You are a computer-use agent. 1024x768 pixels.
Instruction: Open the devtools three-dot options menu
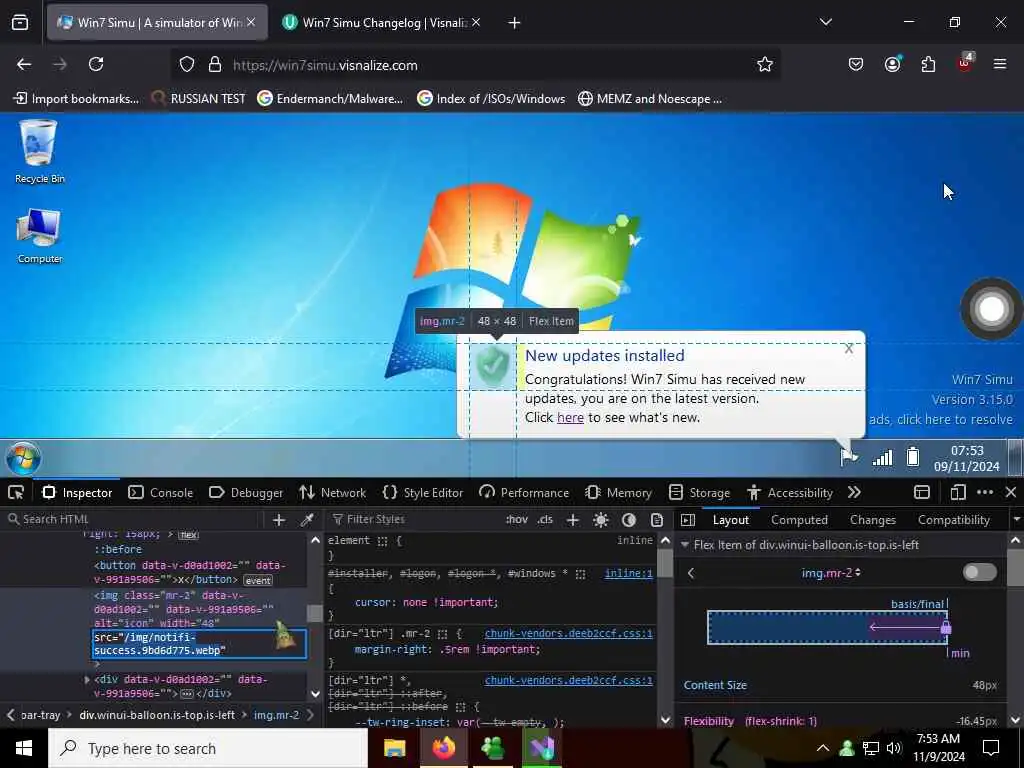coord(985,492)
